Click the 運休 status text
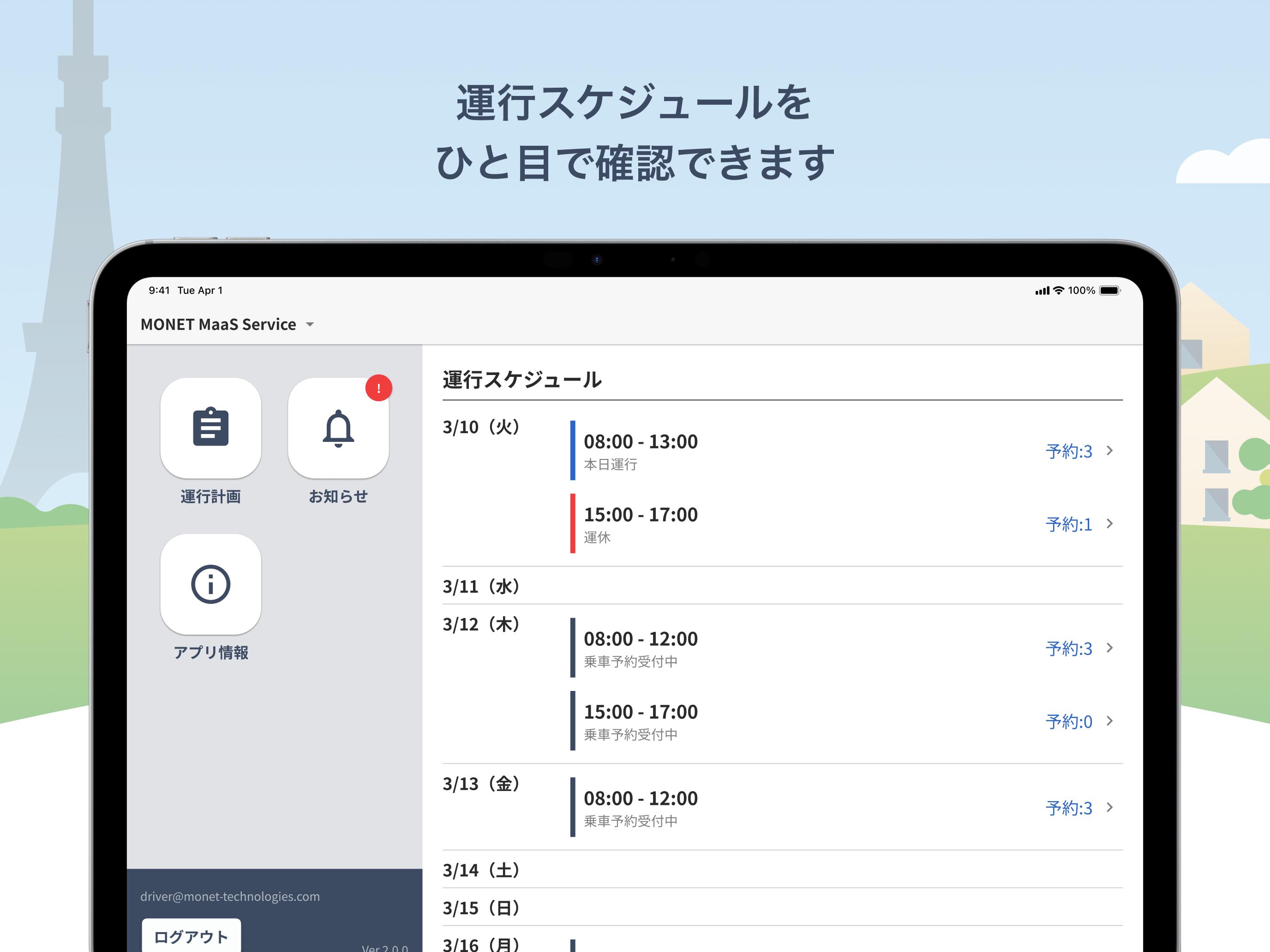1270x952 pixels. tap(597, 537)
